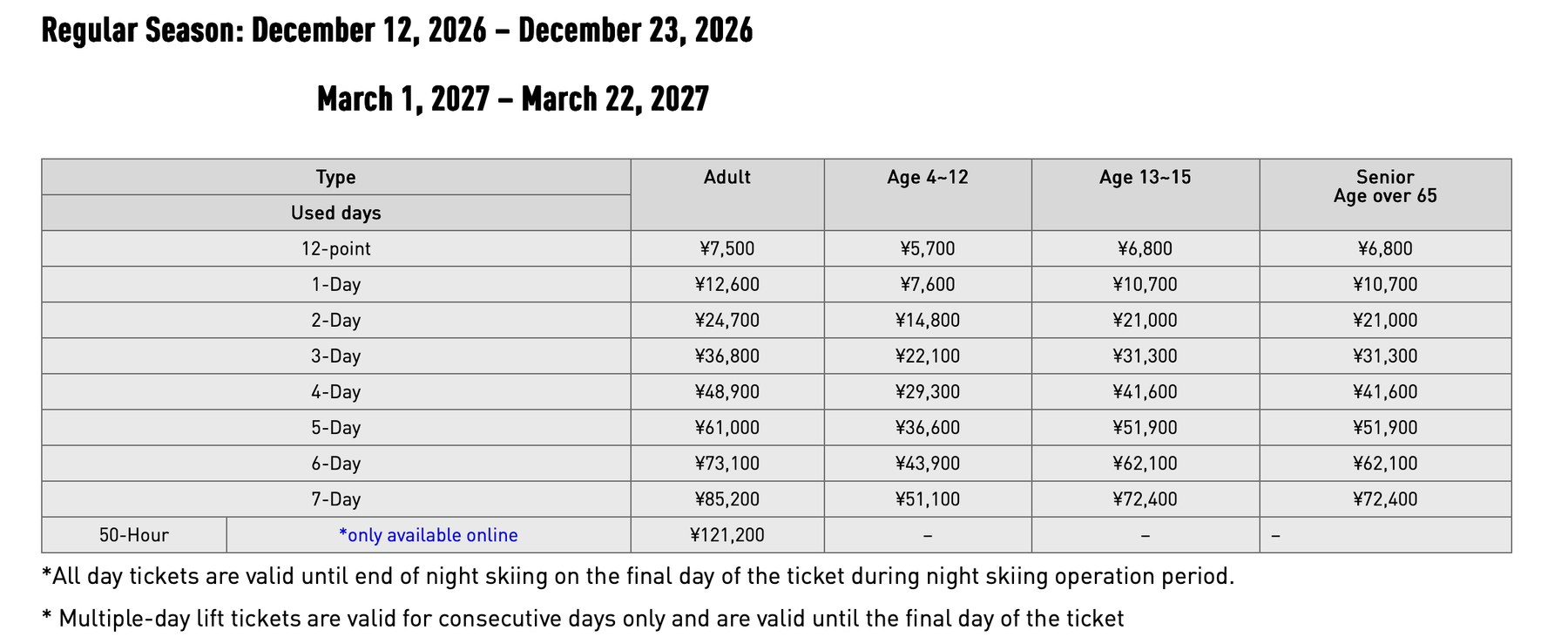Click the 2-Day child price ¥14,800

click(x=927, y=320)
